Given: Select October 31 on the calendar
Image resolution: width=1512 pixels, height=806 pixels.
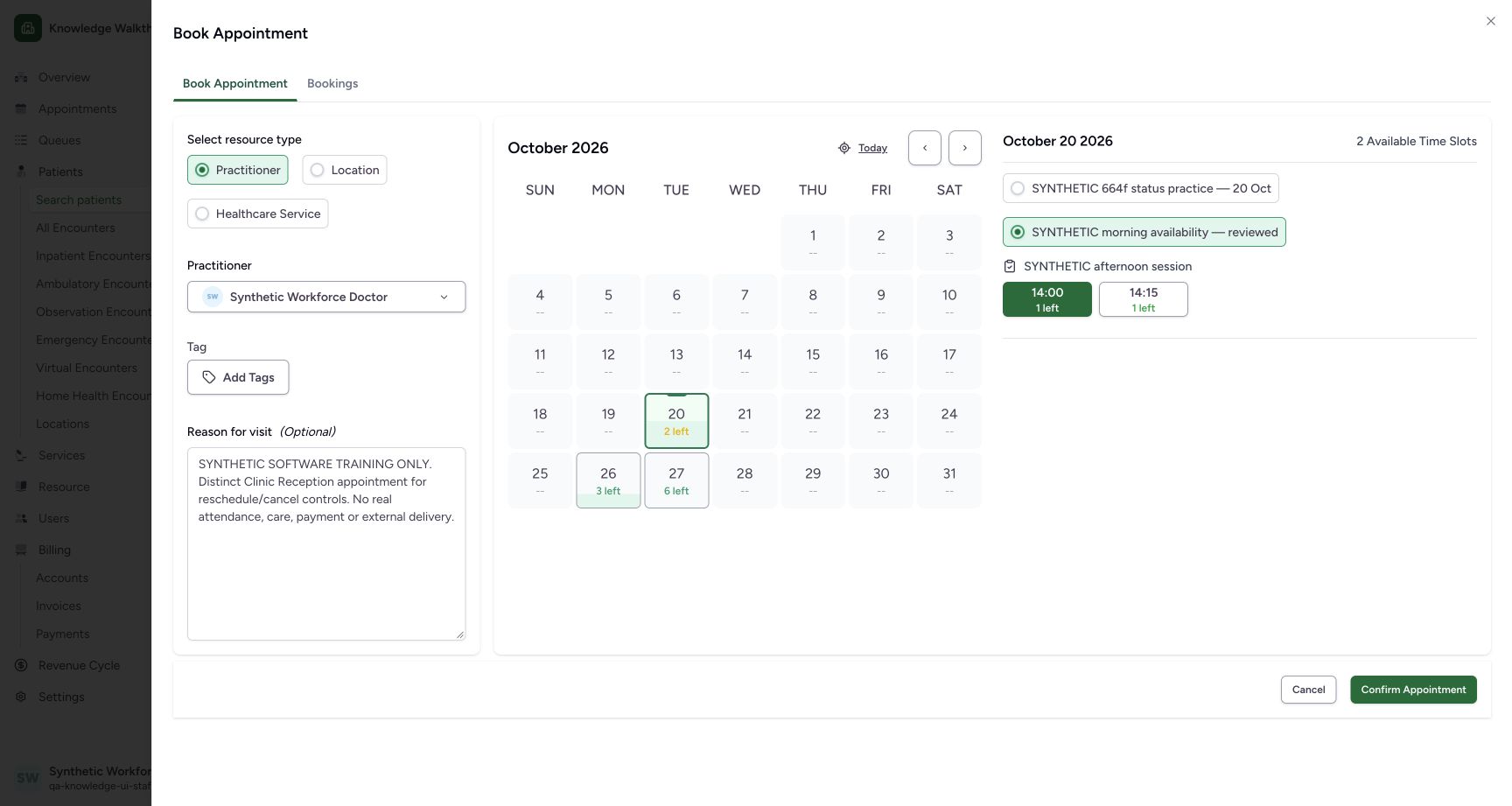Looking at the screenshot, I should pyautogui.click(x=949, y=480).
